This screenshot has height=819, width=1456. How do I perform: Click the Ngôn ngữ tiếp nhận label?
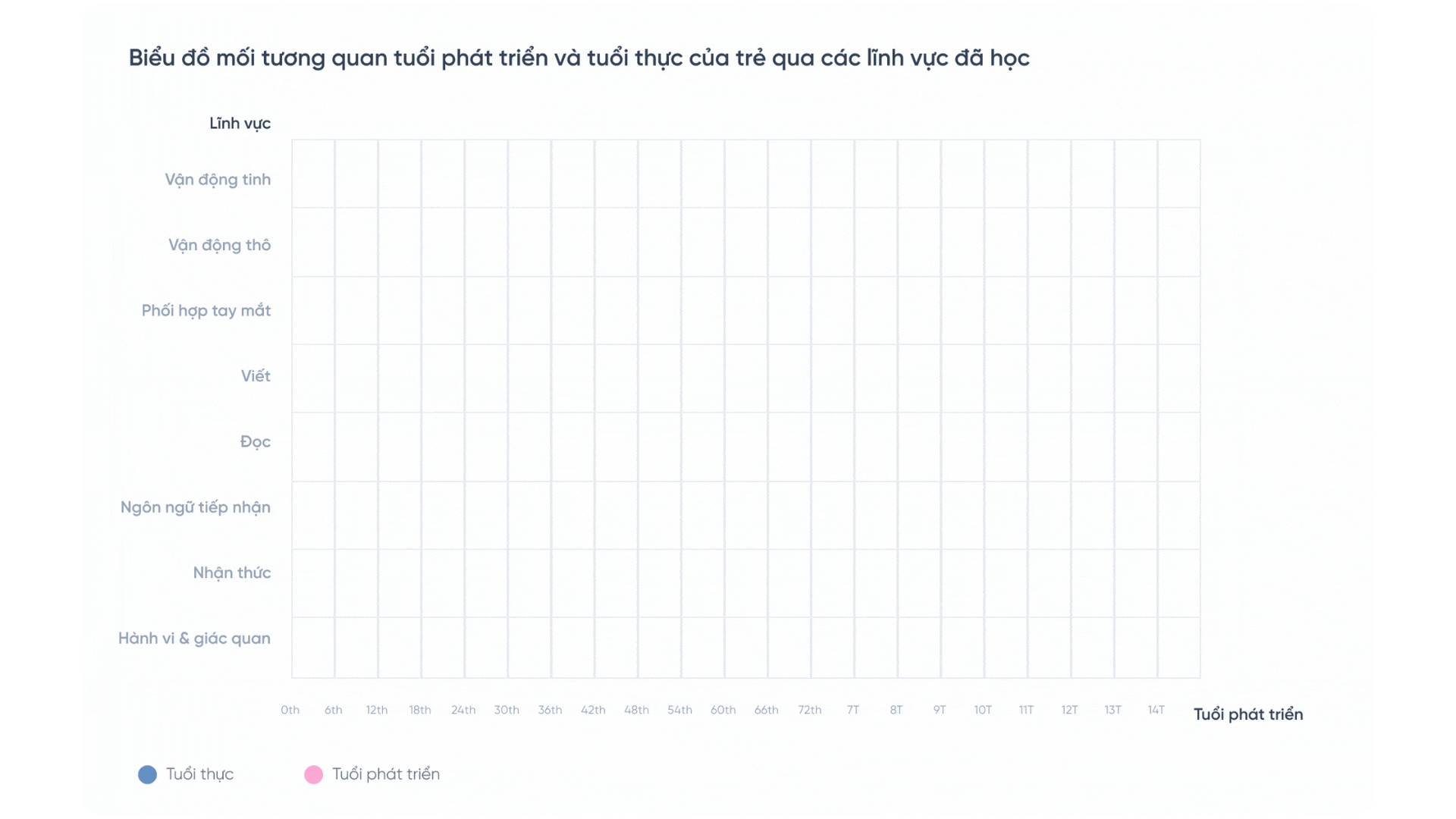pos(195,507)
